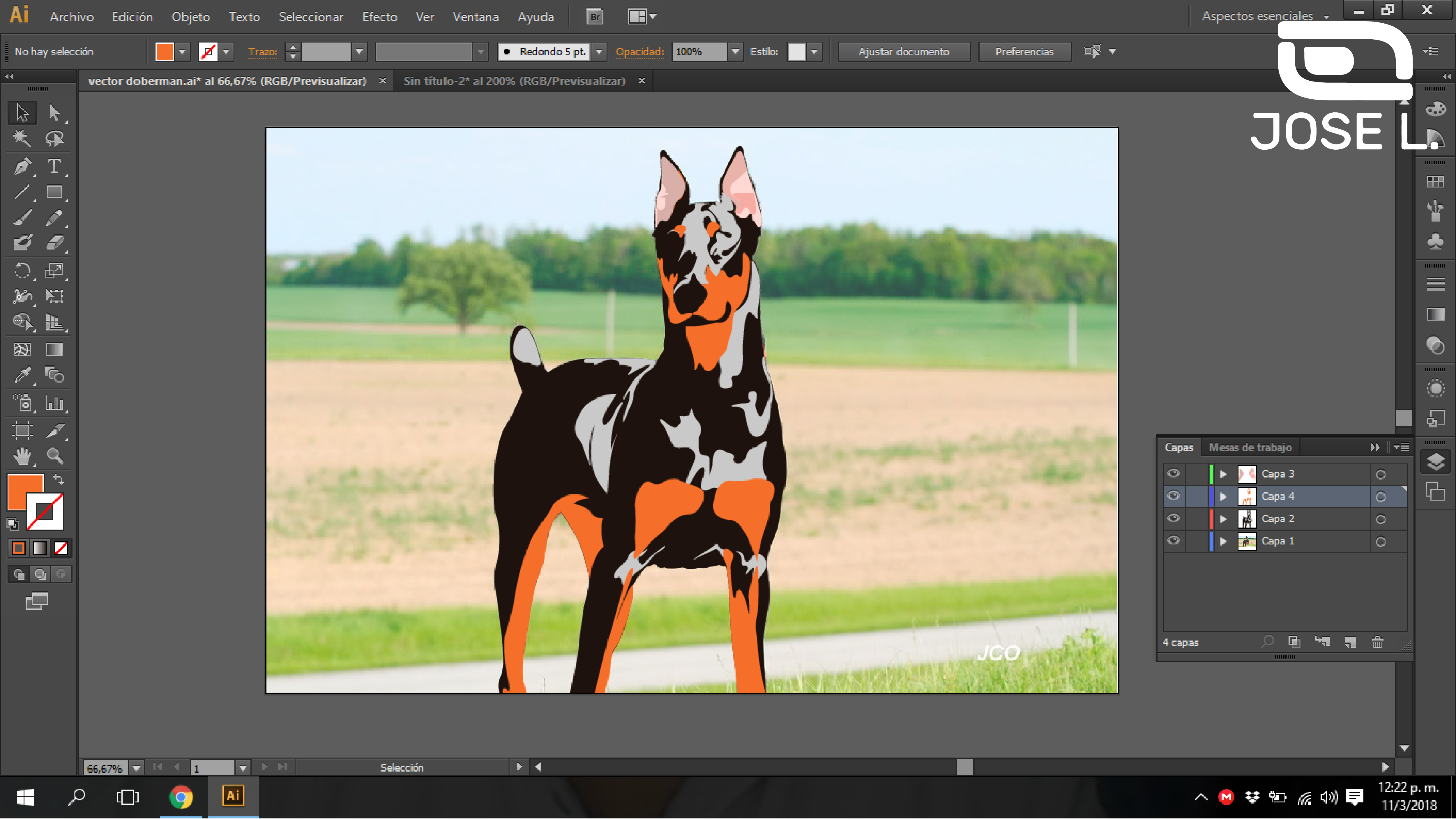Viewport: 1456px width, 819px height.
Task: Select the Pen tool
Action: click(x=22, y=166)
